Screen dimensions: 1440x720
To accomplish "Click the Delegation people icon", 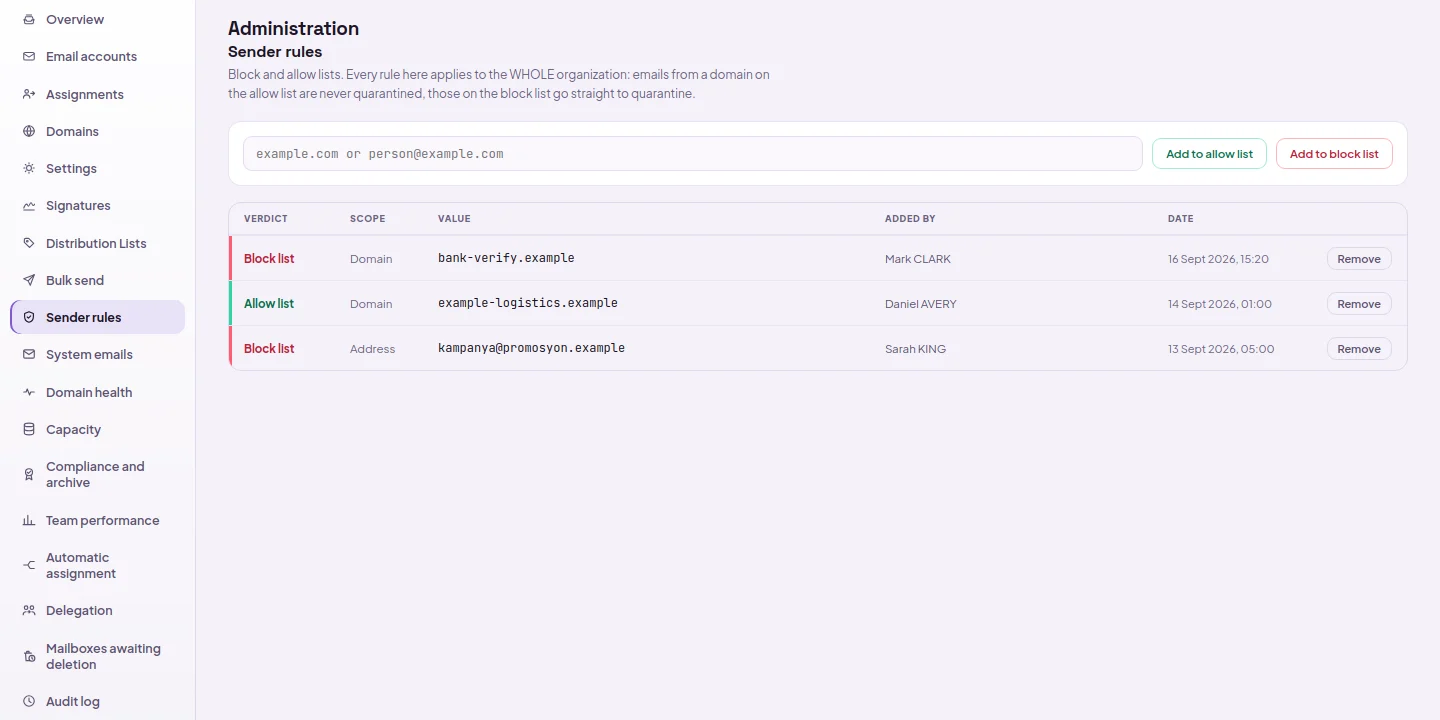I will pos(29,610).
